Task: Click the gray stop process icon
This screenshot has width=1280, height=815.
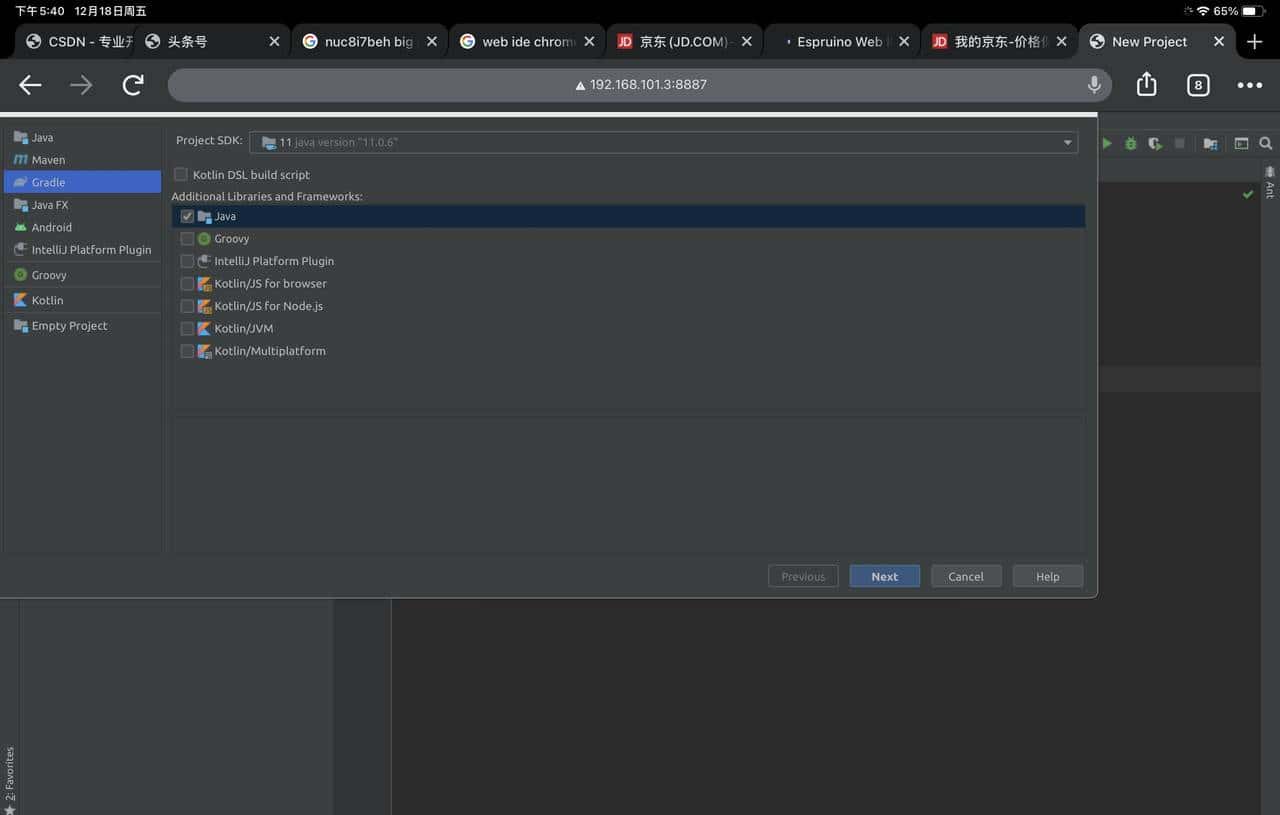Action: point(1180,143)
